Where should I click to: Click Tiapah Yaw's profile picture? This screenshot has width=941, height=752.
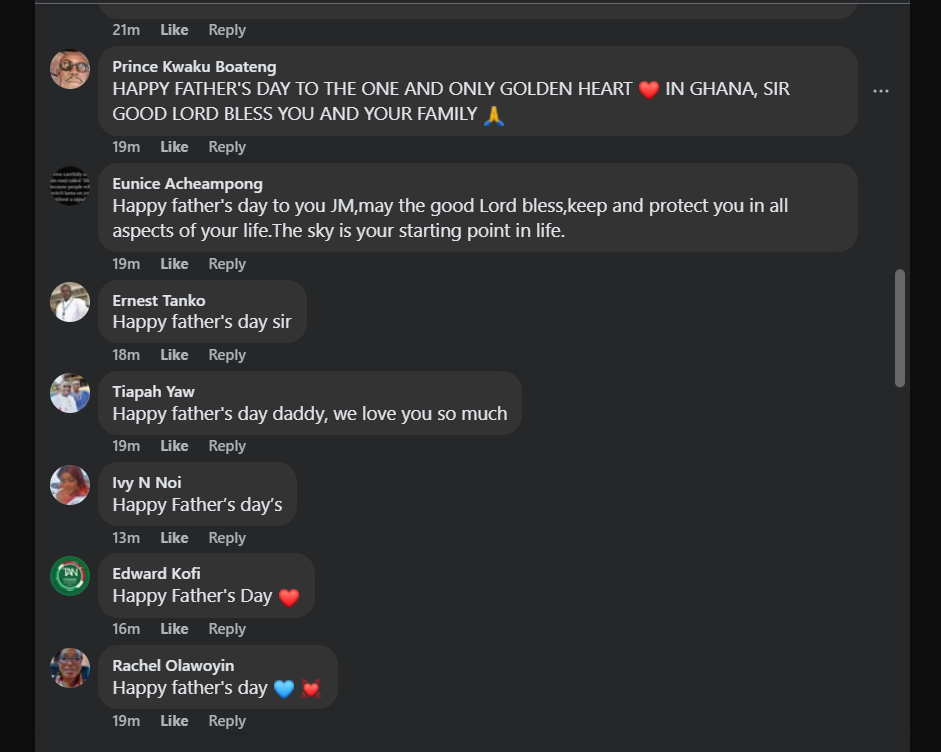point(70,393)
